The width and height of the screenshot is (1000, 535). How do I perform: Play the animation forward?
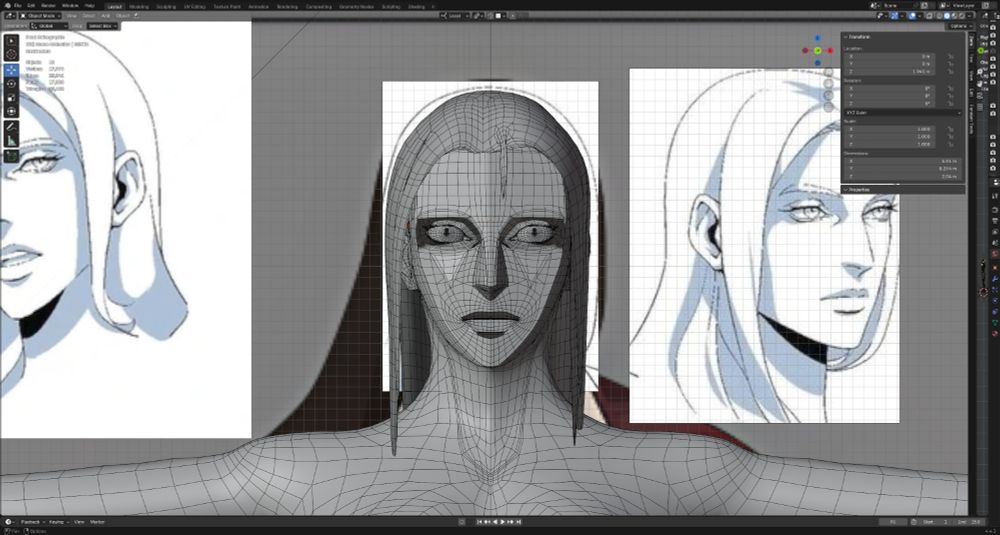click(503, 522)
